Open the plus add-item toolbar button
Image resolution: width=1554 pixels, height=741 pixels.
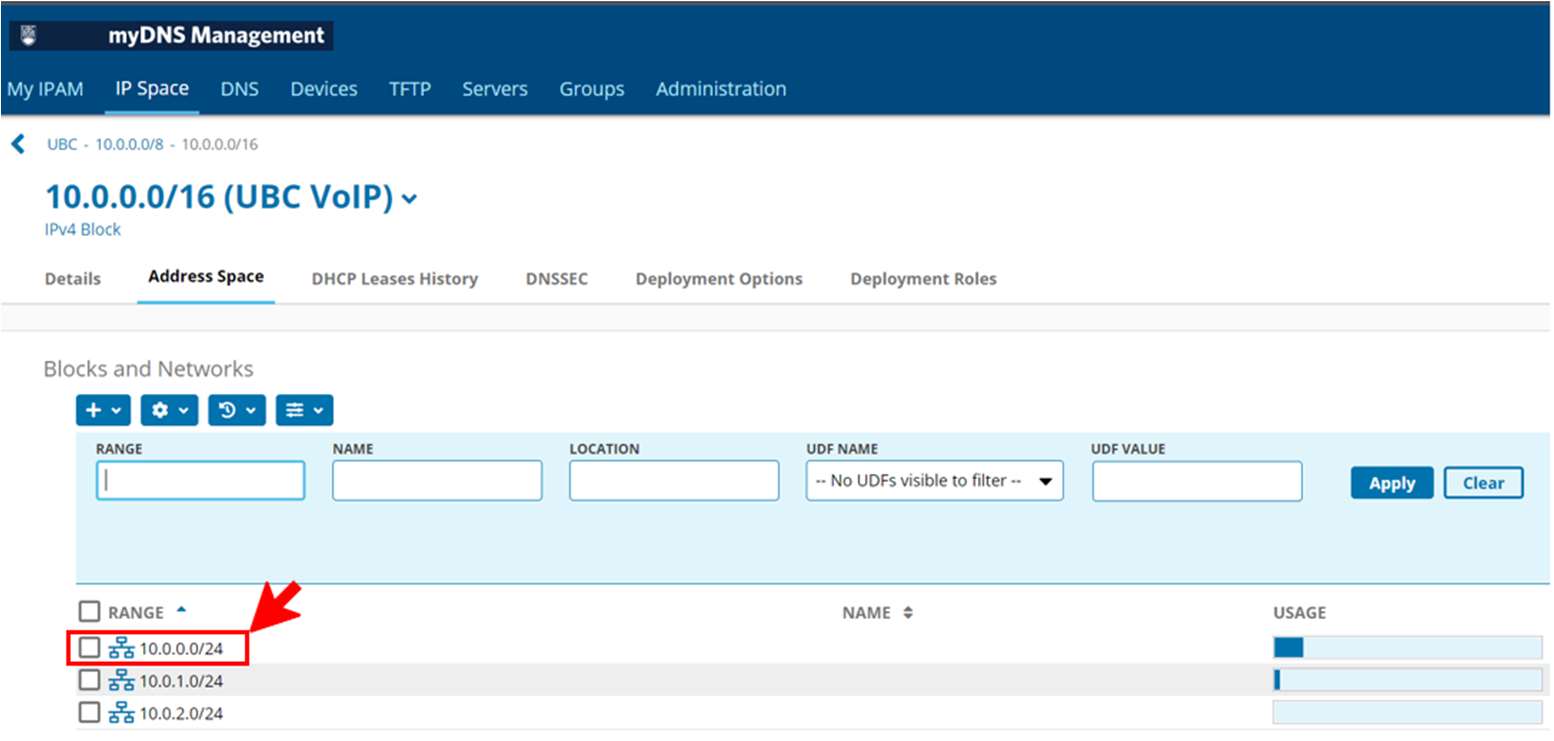103,410
